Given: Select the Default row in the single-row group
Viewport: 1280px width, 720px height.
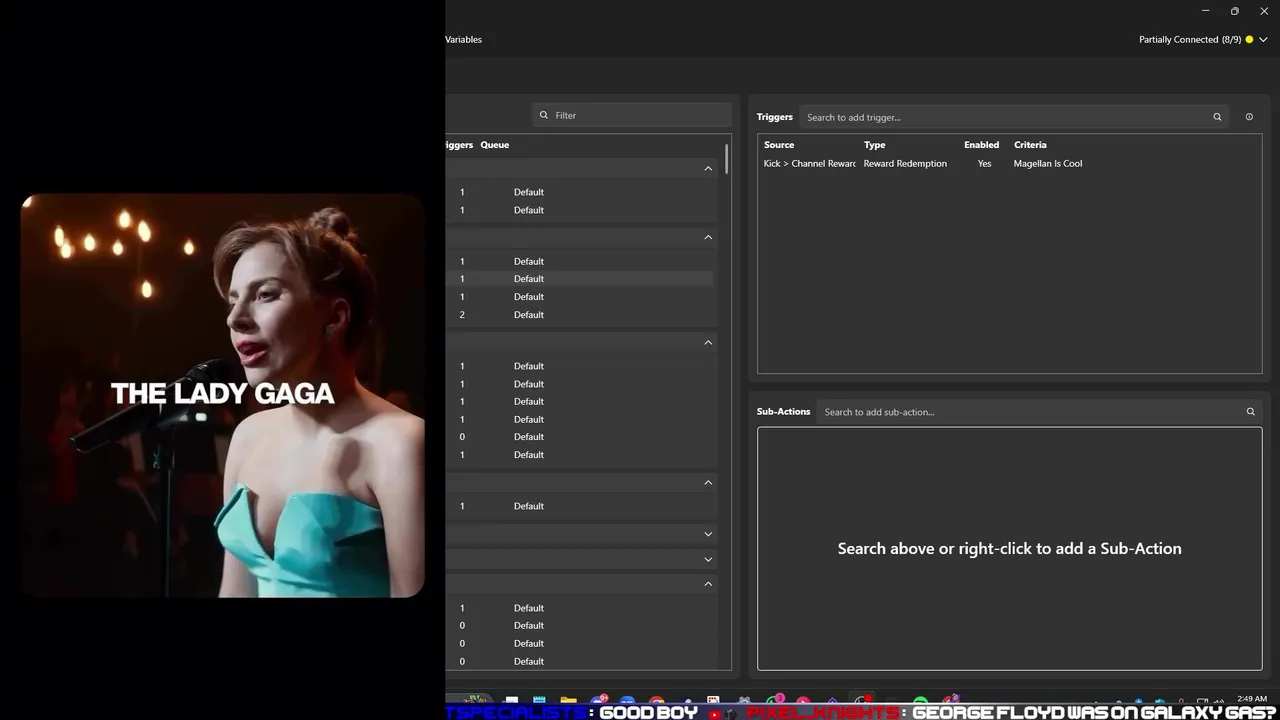Looking at the screenshot, I should tap(580, 506).
